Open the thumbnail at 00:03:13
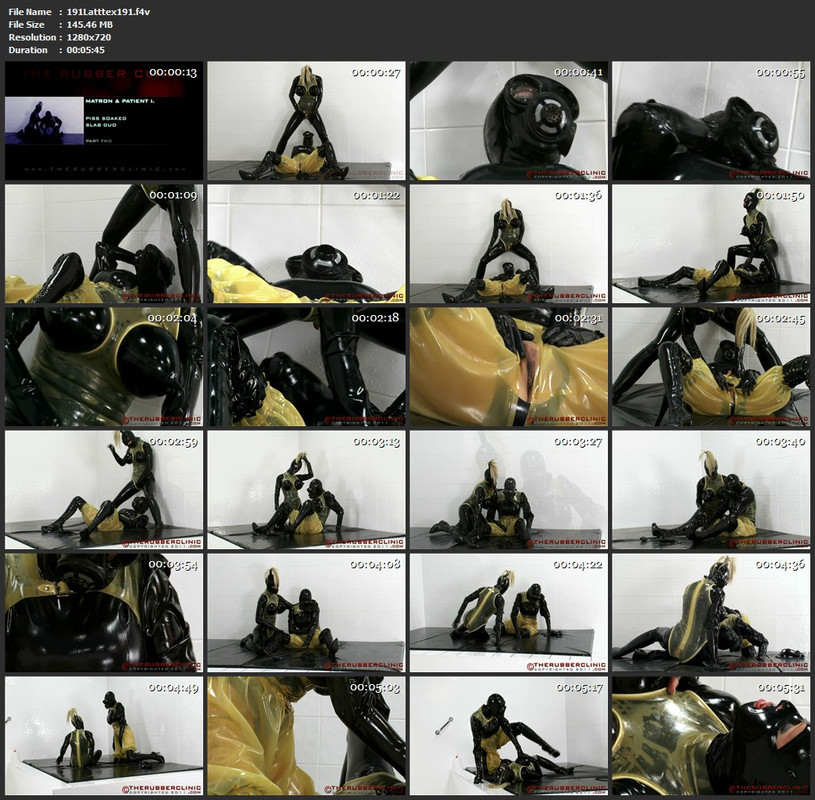 click(x=306, y=490)
